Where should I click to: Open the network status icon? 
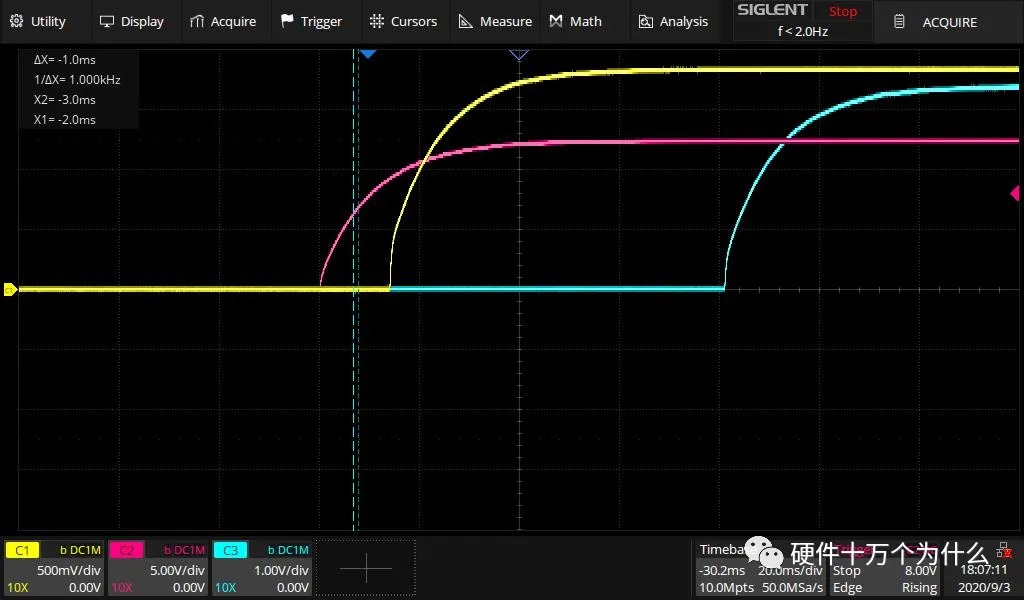(x=1003, y=550)
